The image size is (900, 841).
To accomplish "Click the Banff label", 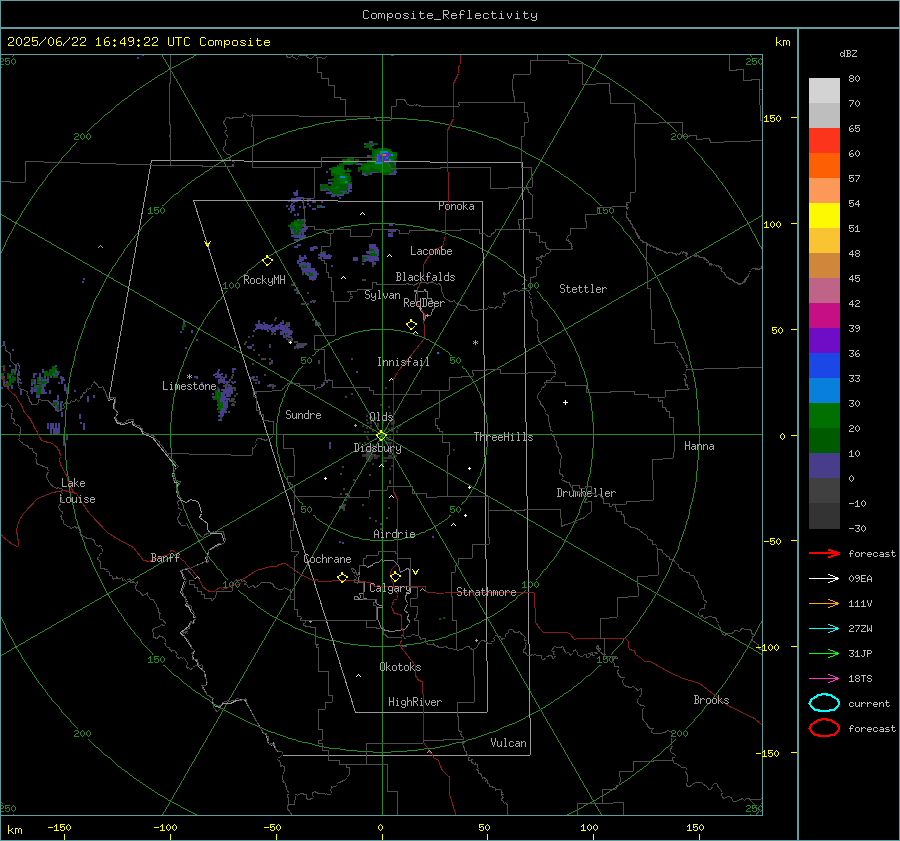I will [x=165, y=557].
